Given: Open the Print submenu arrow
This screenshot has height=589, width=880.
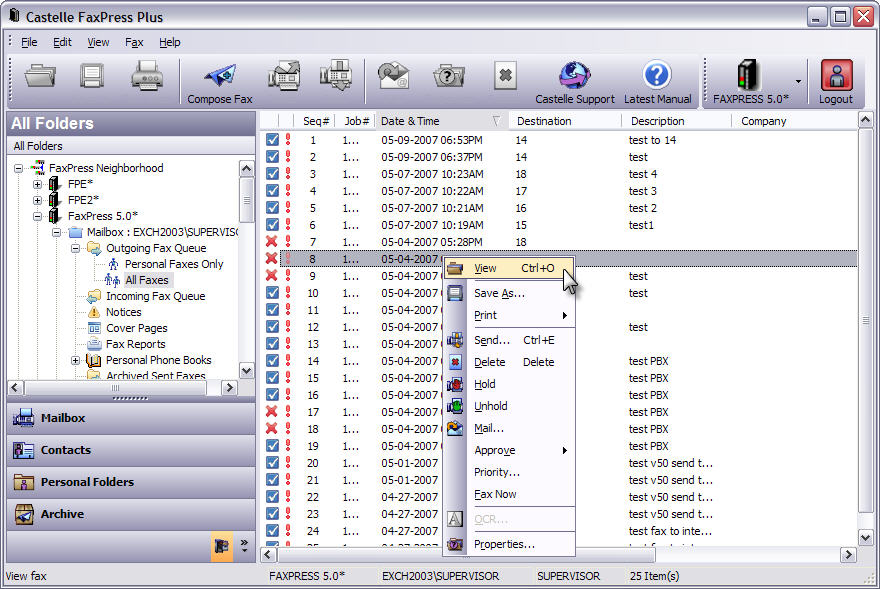Looking at the screenshot, I should tap(565, 315).
